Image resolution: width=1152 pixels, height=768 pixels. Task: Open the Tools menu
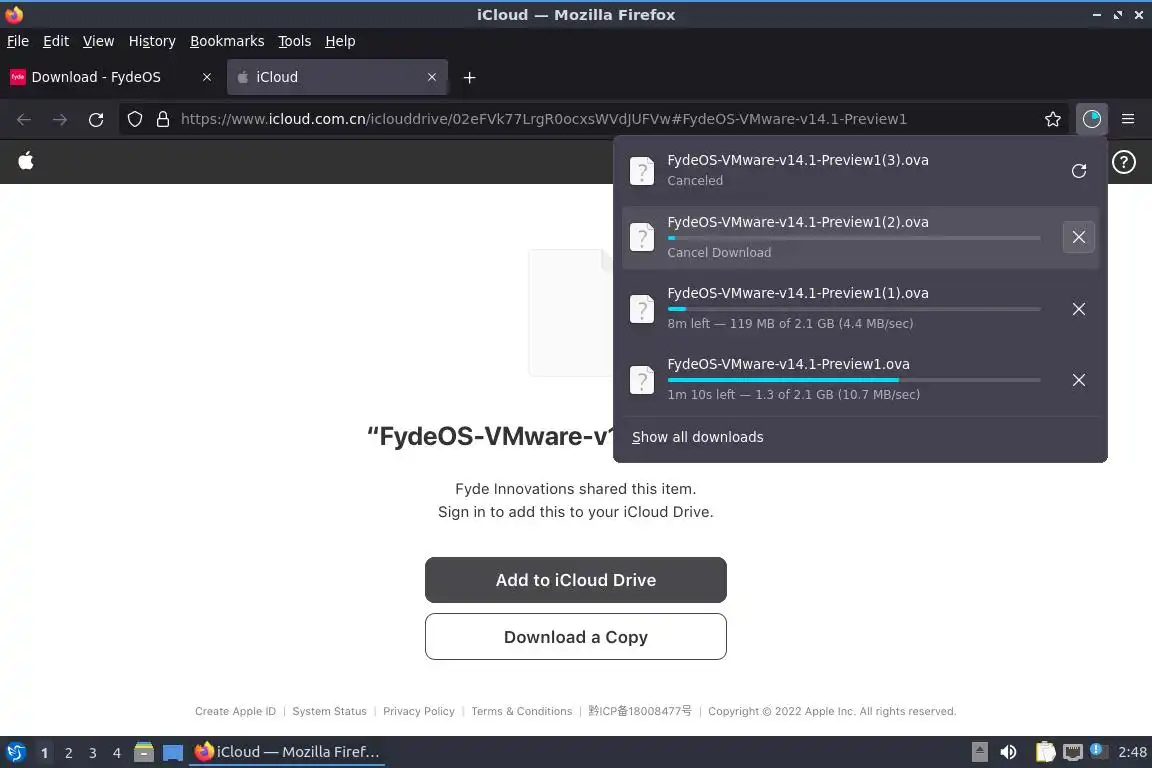pos(294,41)
